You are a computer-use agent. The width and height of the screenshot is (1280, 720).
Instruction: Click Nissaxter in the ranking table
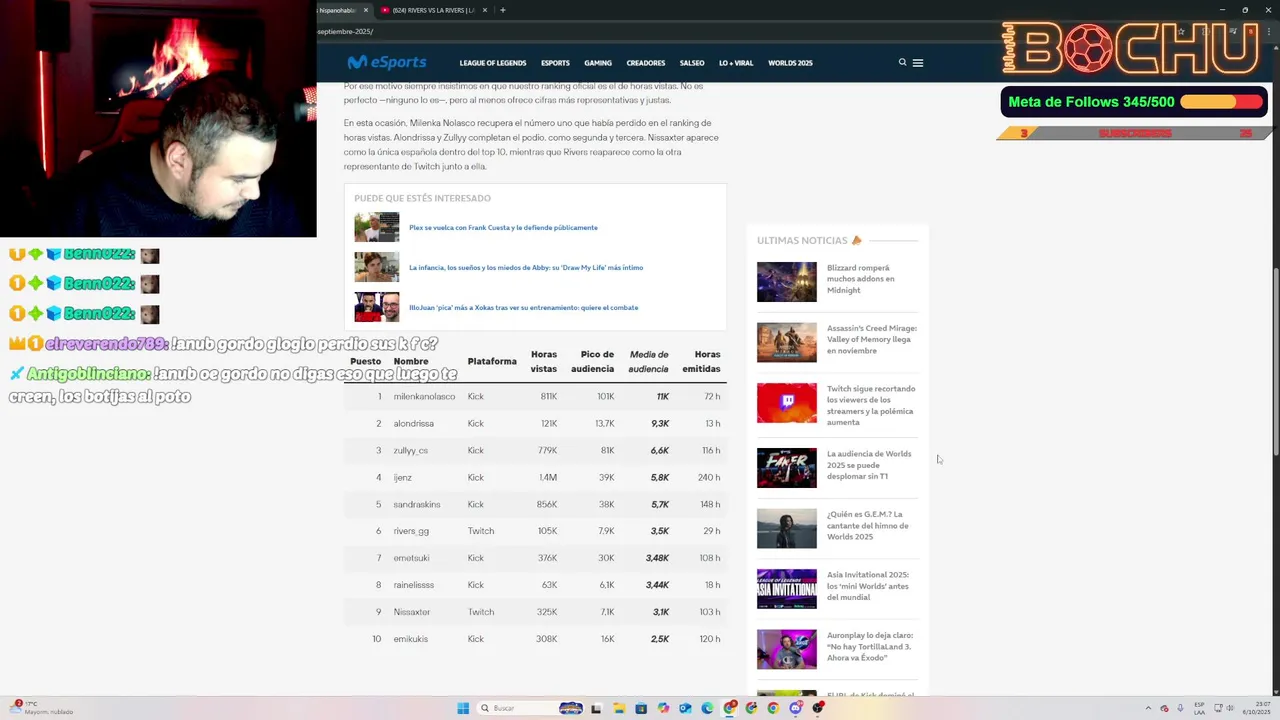pyautogui.click(x=412, y=612)
